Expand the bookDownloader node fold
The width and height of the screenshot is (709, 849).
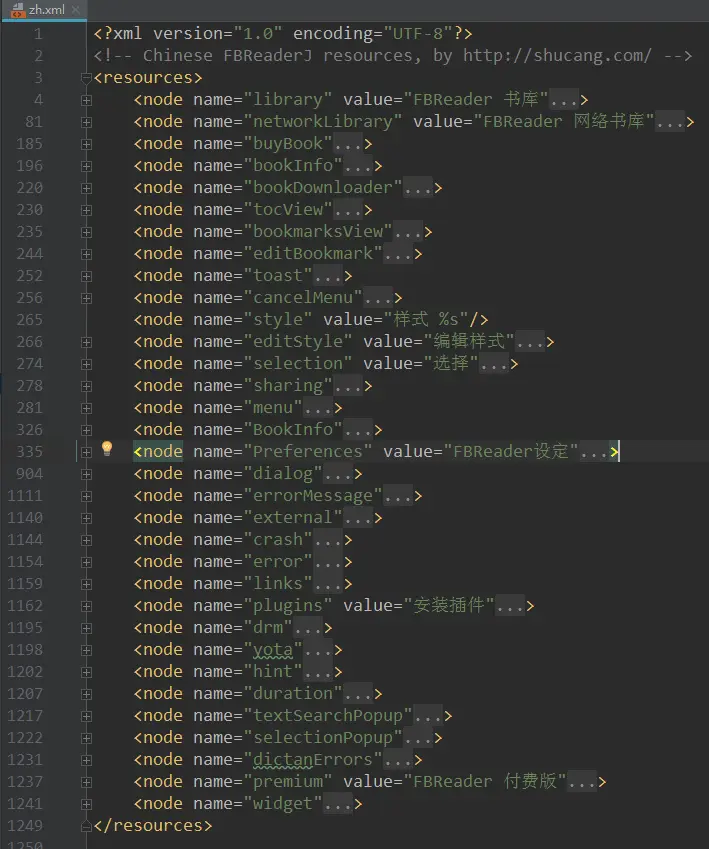tap(86, 188)
